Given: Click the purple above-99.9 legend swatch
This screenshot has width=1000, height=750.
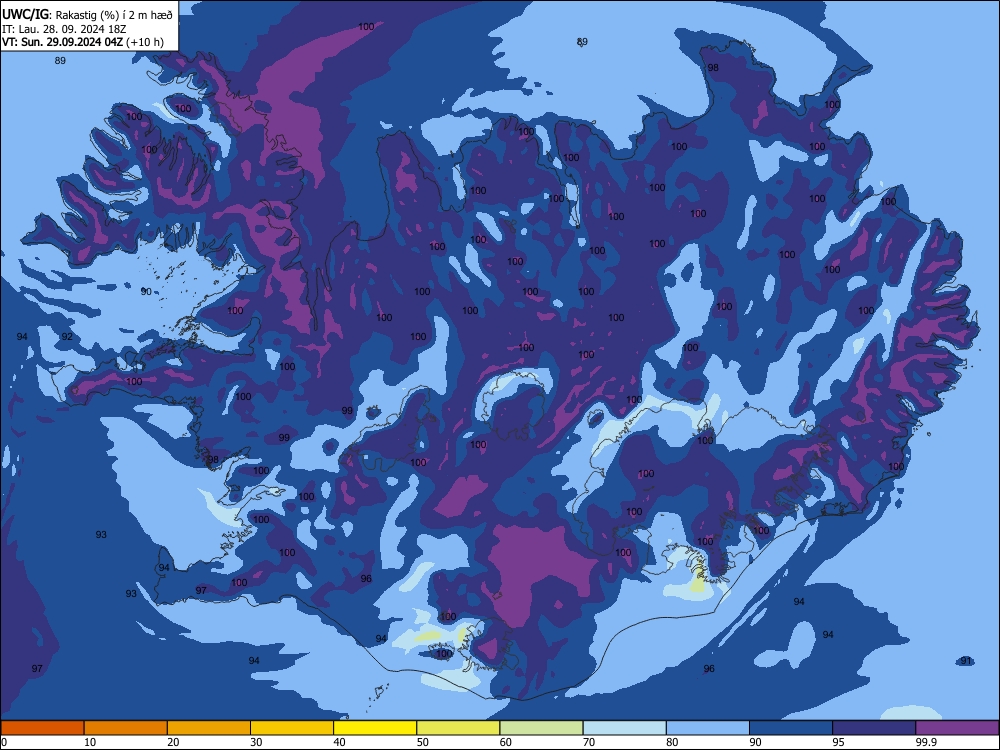Looking at the screenshot, I should [957, 728].
